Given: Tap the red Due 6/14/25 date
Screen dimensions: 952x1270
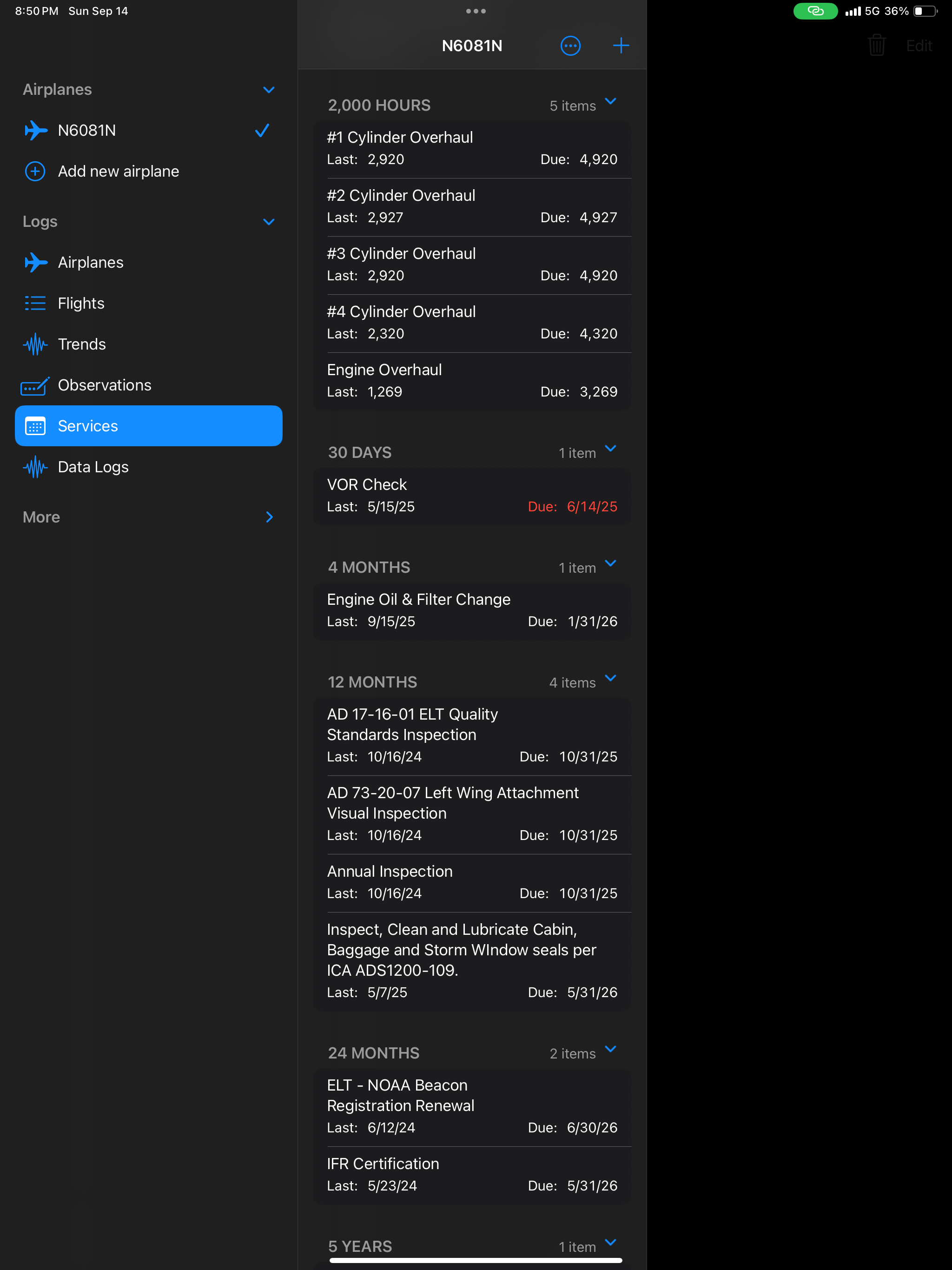Looking at the screenshot, I should (x=573, y=507).
